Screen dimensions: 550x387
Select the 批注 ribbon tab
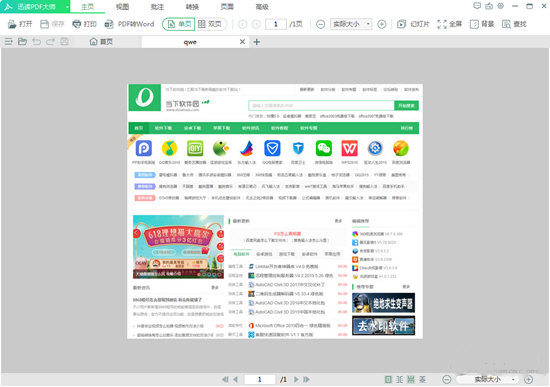click(157, 7)
